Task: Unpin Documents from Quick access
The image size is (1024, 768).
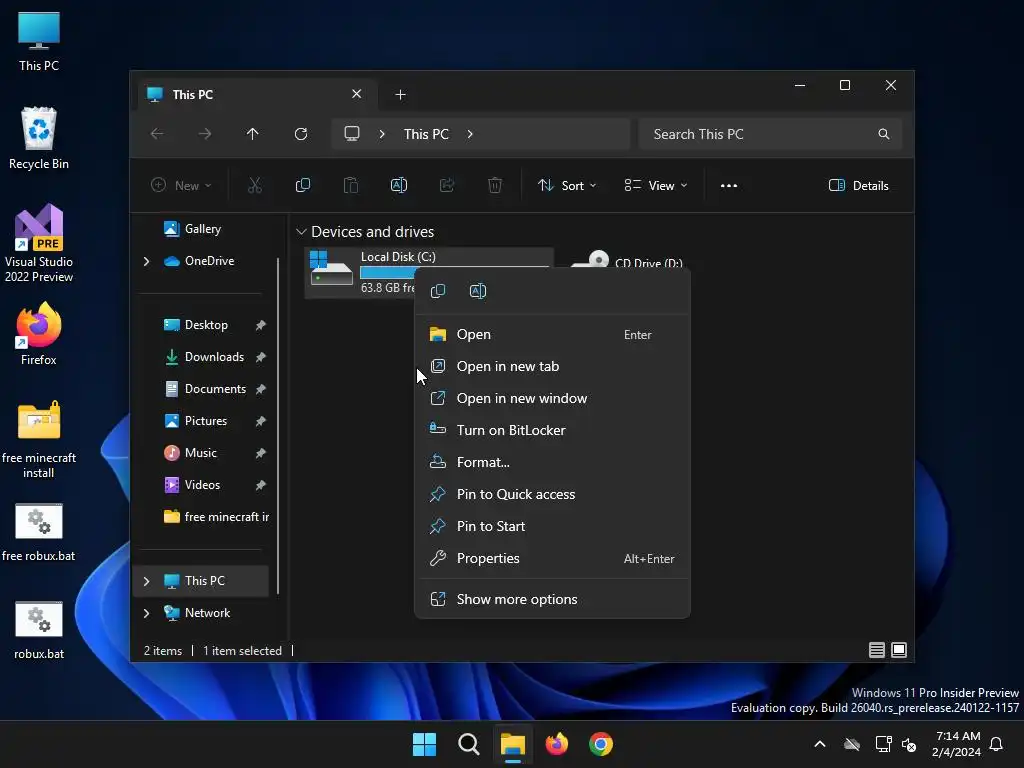Action: coord(261,389)
